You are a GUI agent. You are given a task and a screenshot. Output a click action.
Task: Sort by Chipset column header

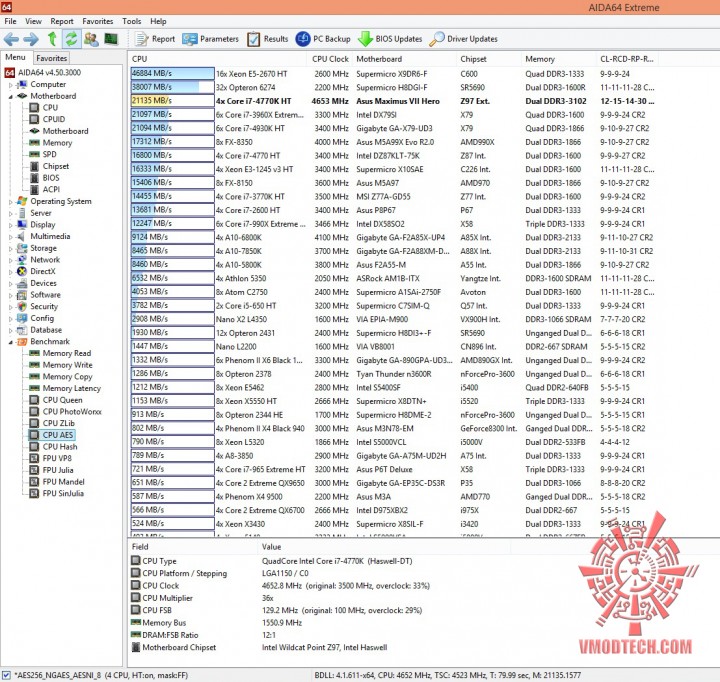[489, 59]
